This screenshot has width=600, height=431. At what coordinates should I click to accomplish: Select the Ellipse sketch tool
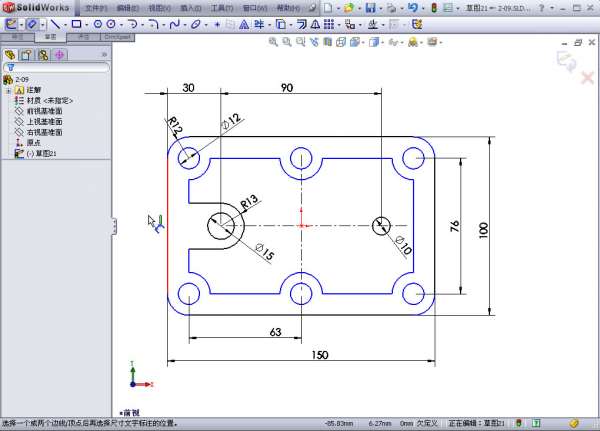196,23
